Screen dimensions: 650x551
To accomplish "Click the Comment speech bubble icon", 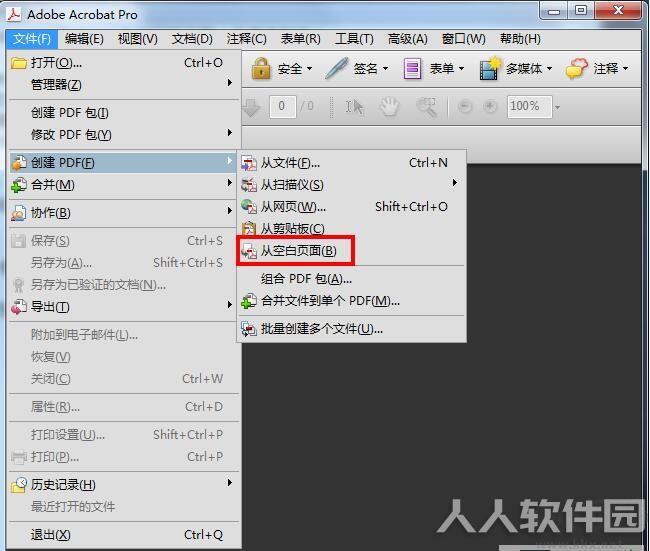I will click(x=577, y=68).
